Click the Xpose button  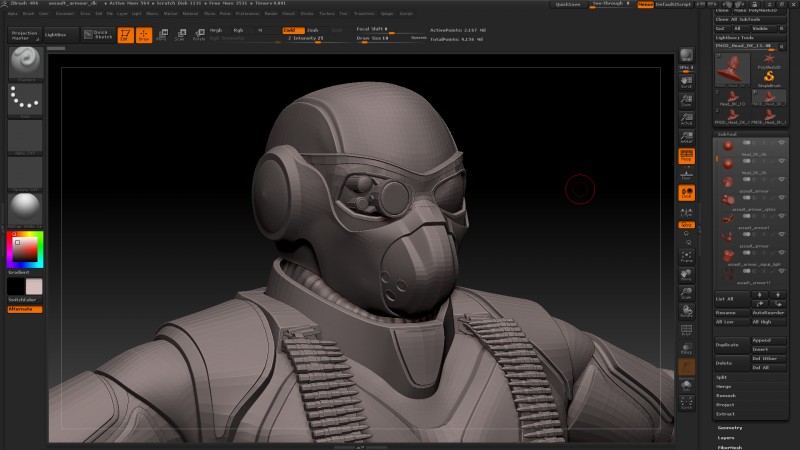(x=686, y=403)
